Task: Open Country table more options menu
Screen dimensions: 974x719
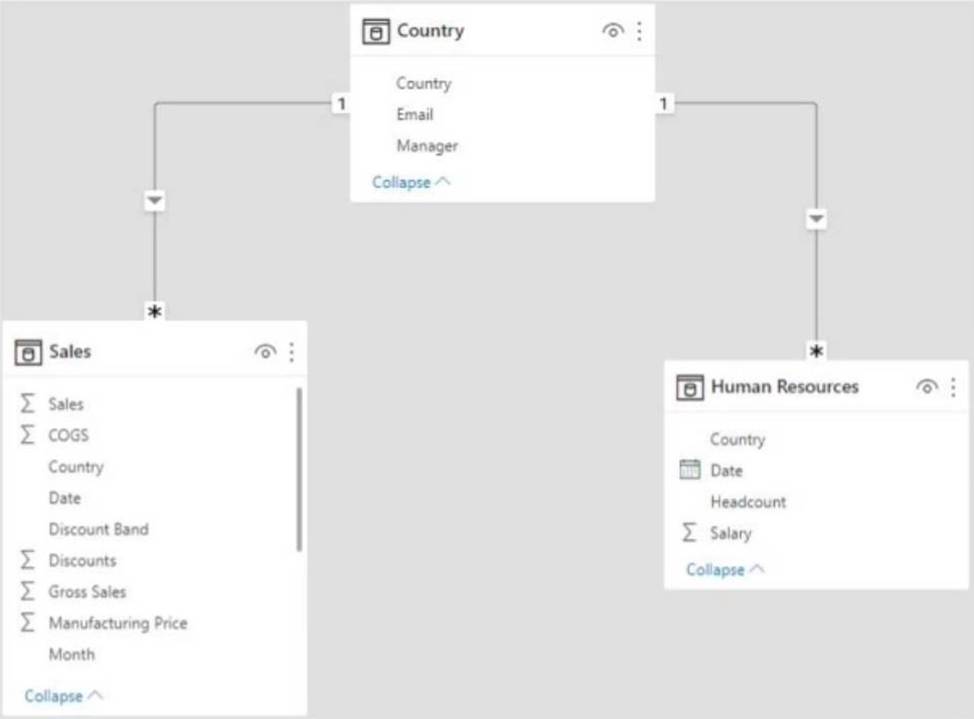Action: coord(639,31)
